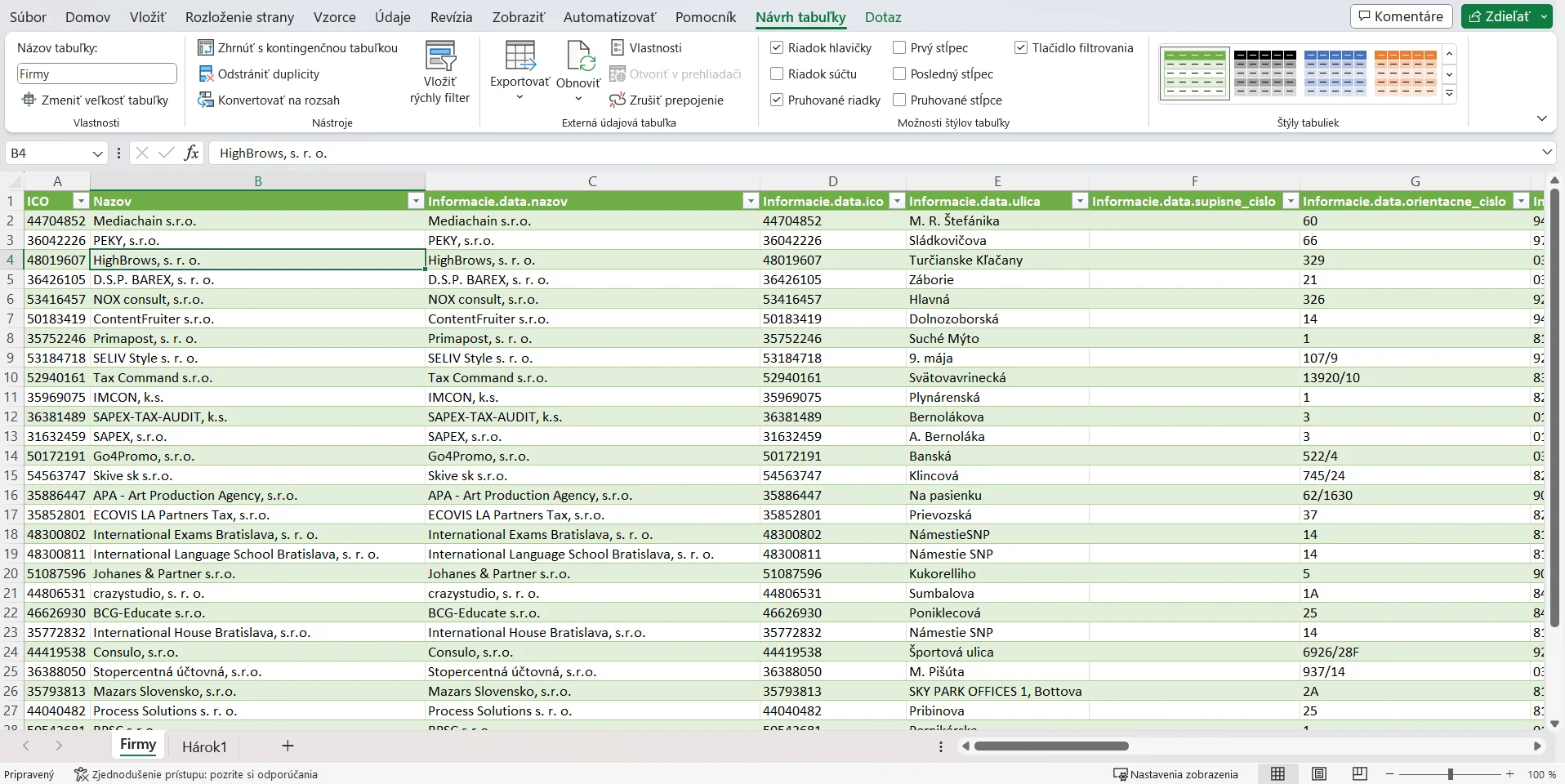Image resolution: width=1565 pixels, height=784 pixels.
Task: Switch to Normal view icon
Action: pyautogui.click(x=1278, y=774)
